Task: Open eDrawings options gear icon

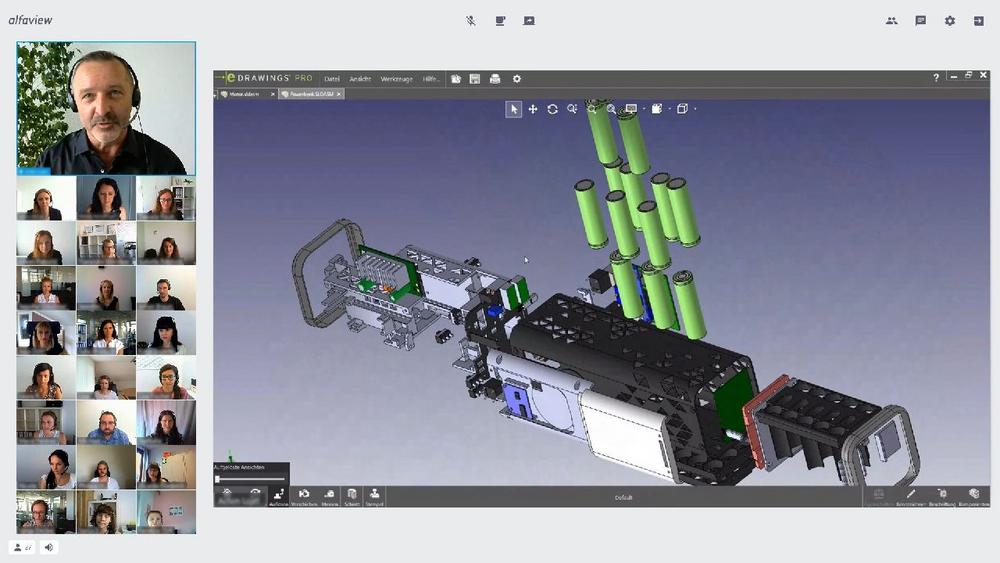Action: [517, 79]
